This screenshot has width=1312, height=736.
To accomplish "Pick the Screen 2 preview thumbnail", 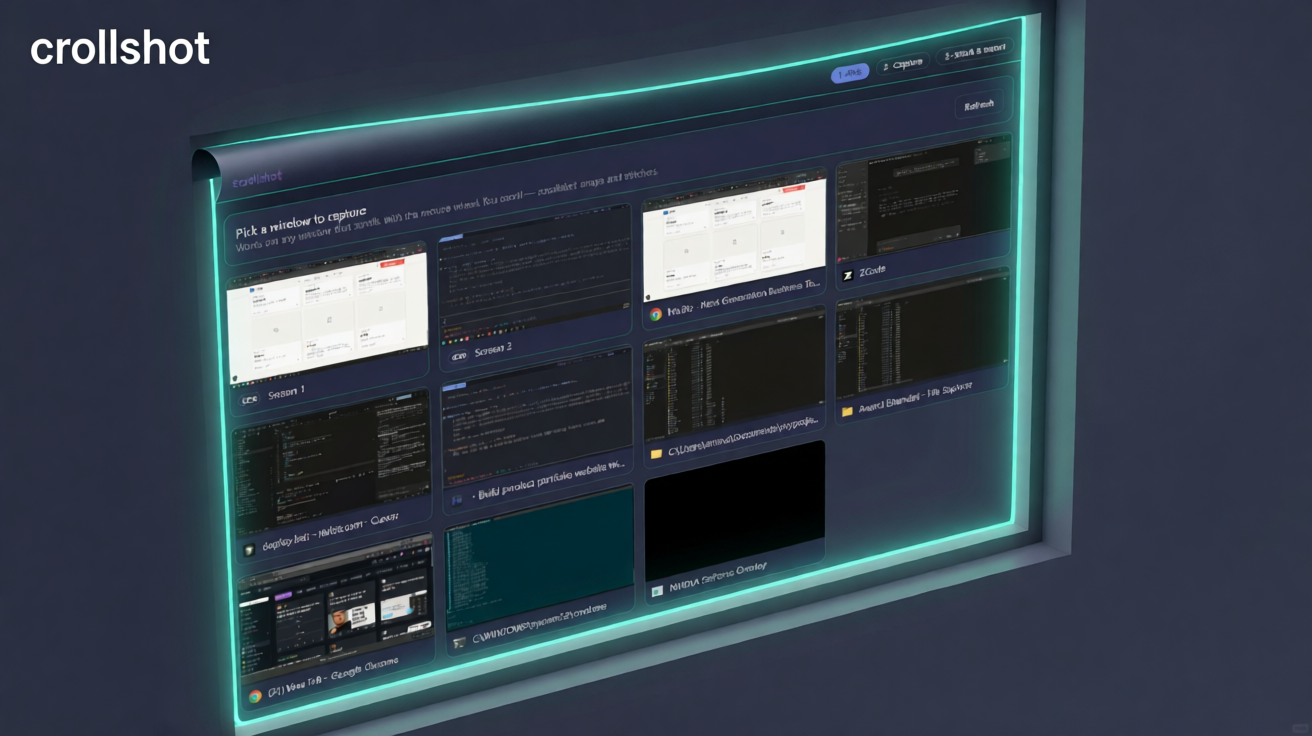I will pos(535,275).
